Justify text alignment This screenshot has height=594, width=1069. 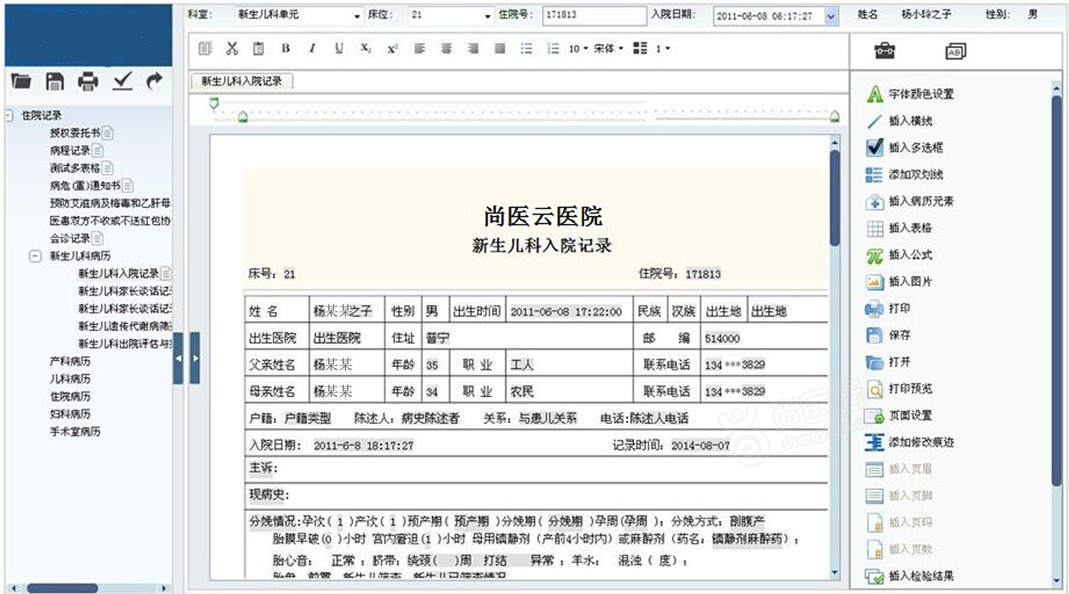(500, 48)
